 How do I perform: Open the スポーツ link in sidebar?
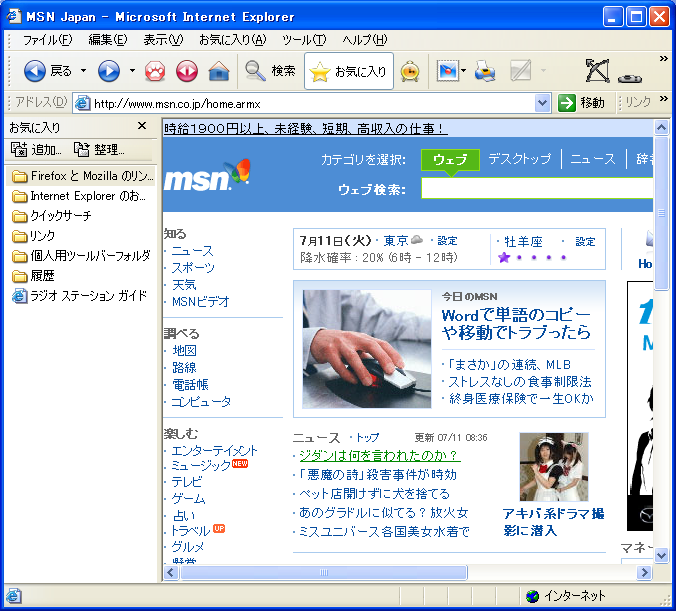[x=193, y=268]
